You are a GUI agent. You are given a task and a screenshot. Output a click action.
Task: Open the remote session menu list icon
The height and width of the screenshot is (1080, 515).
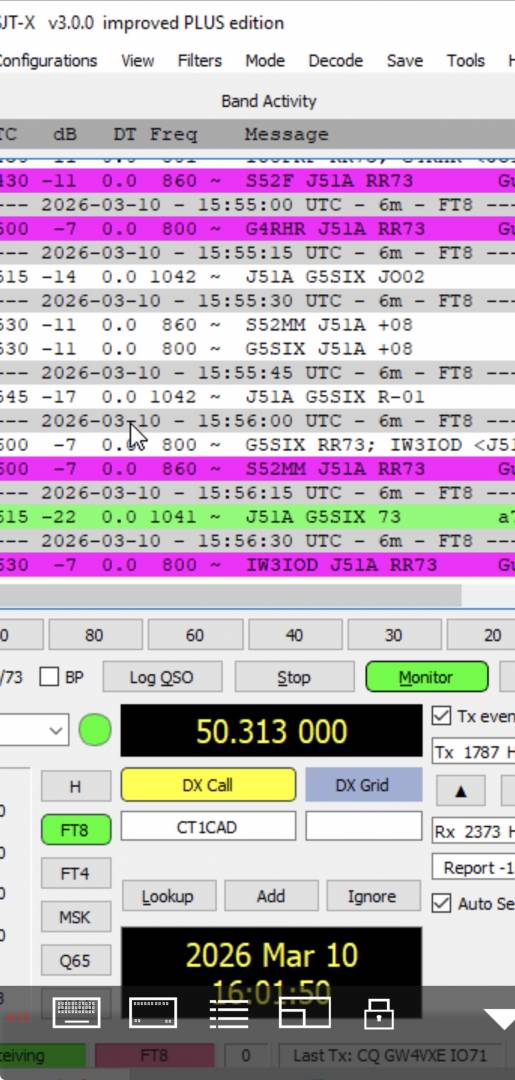229,1012
